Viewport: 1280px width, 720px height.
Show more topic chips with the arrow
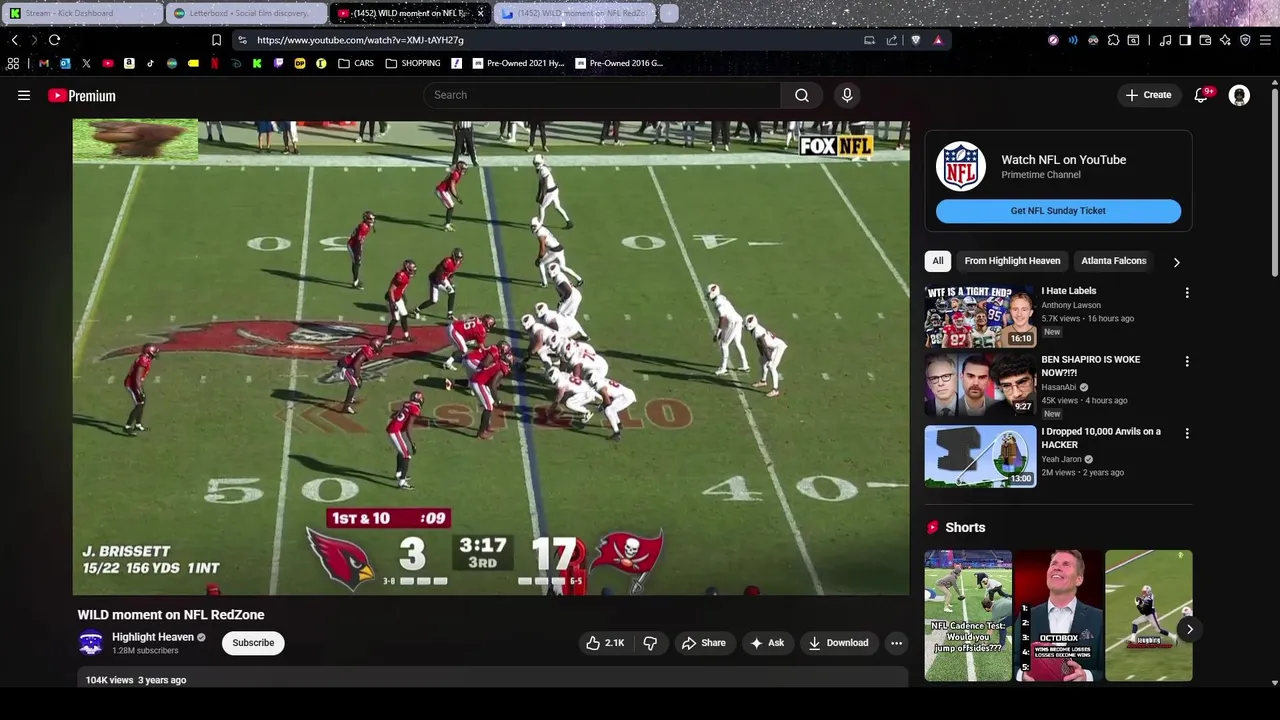(x=1176, y=262)
